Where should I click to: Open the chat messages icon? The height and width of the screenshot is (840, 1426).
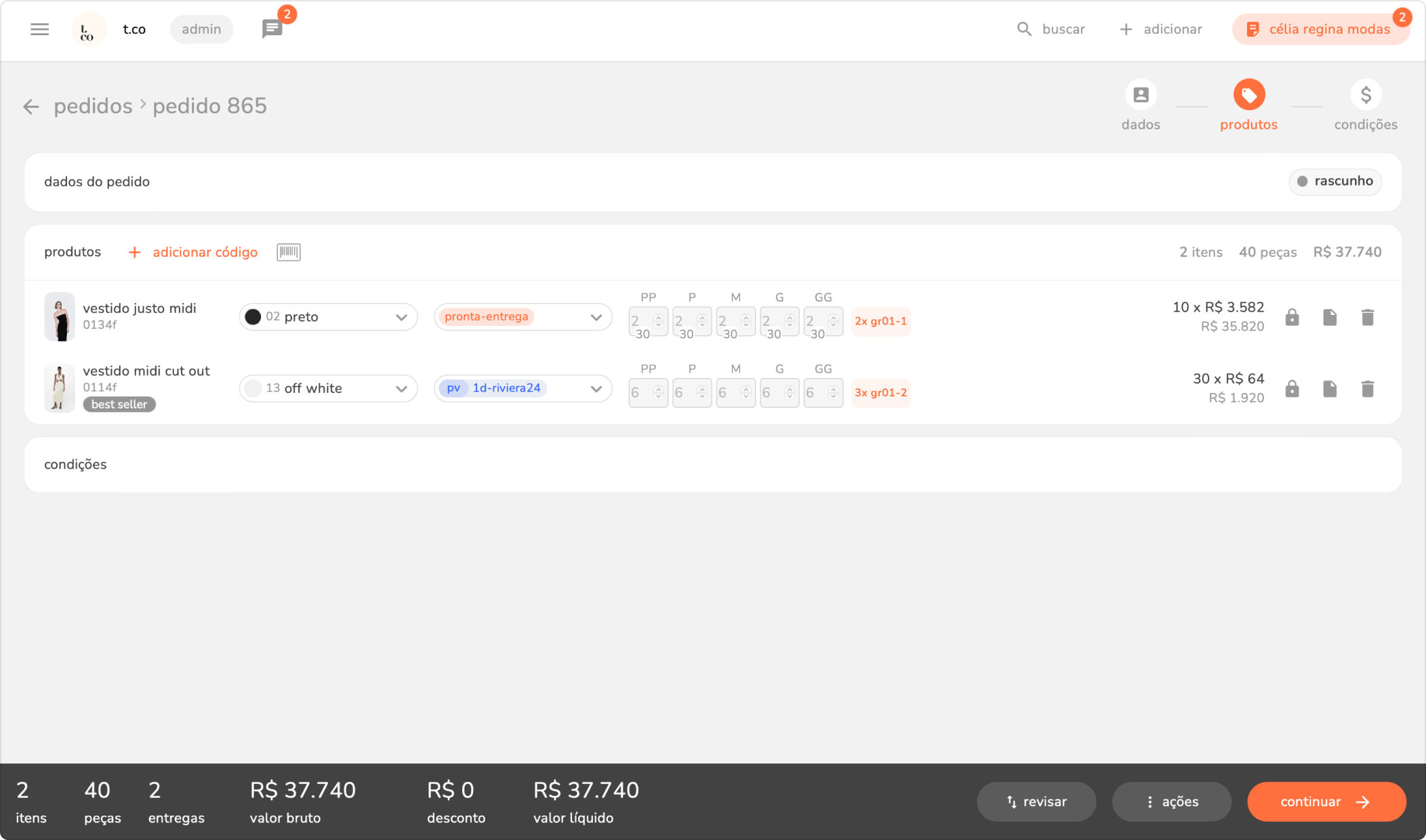coord(272,29)
